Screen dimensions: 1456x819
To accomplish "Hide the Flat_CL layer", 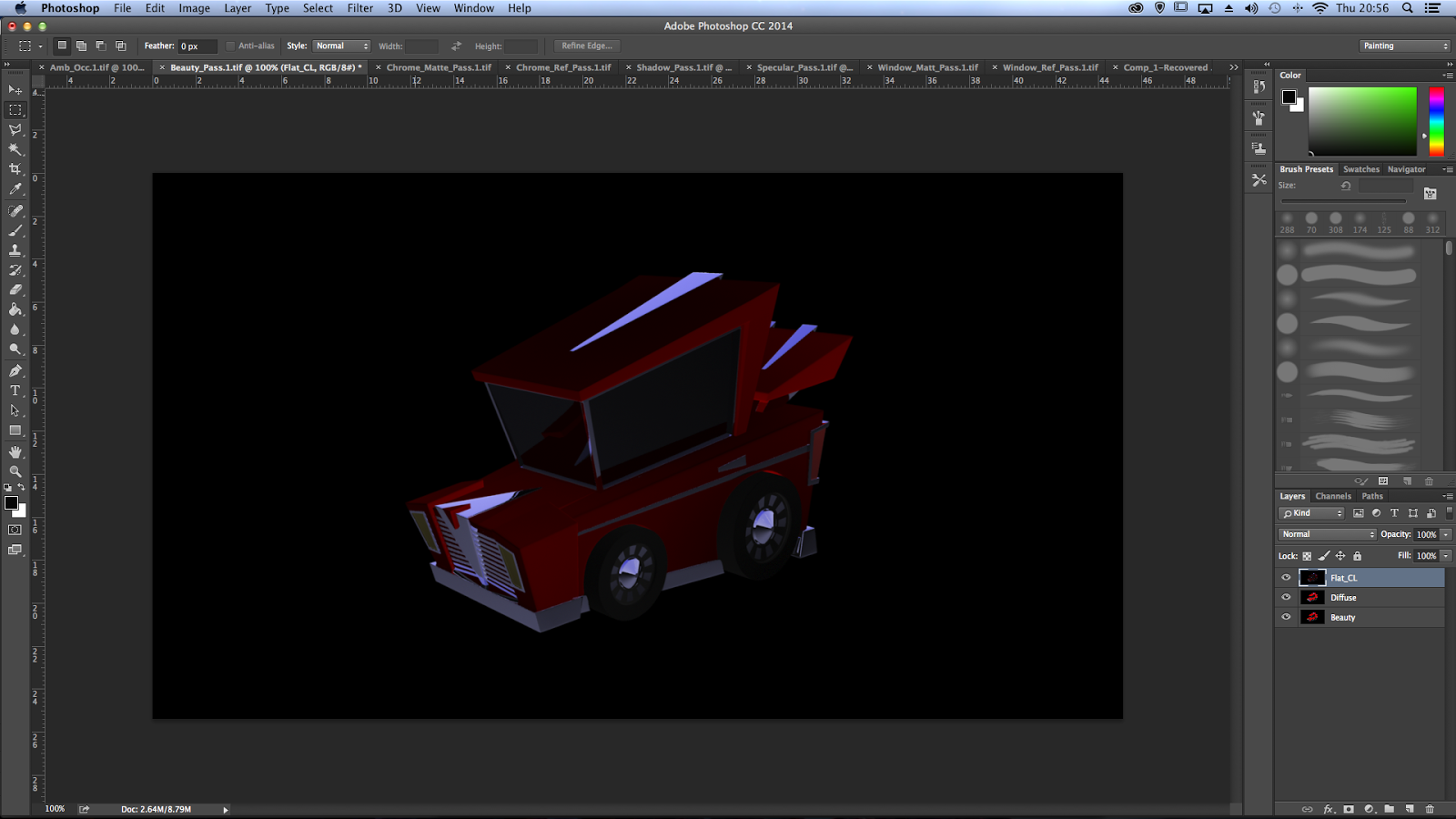I will click(1286, 578).
